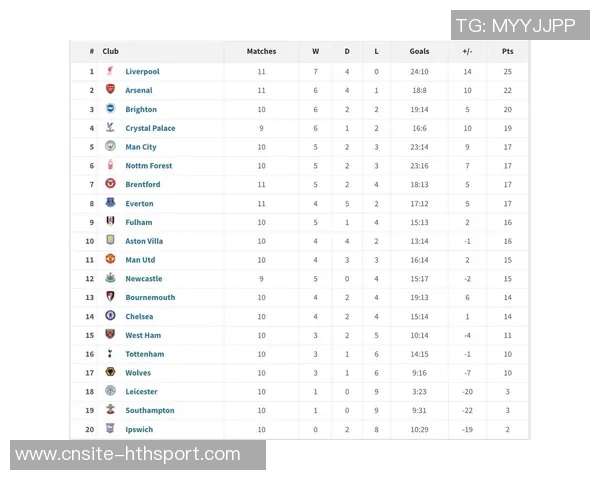The image size is (600, 480).
Task: Open the Chelsea team link
Action: [139, 316]
